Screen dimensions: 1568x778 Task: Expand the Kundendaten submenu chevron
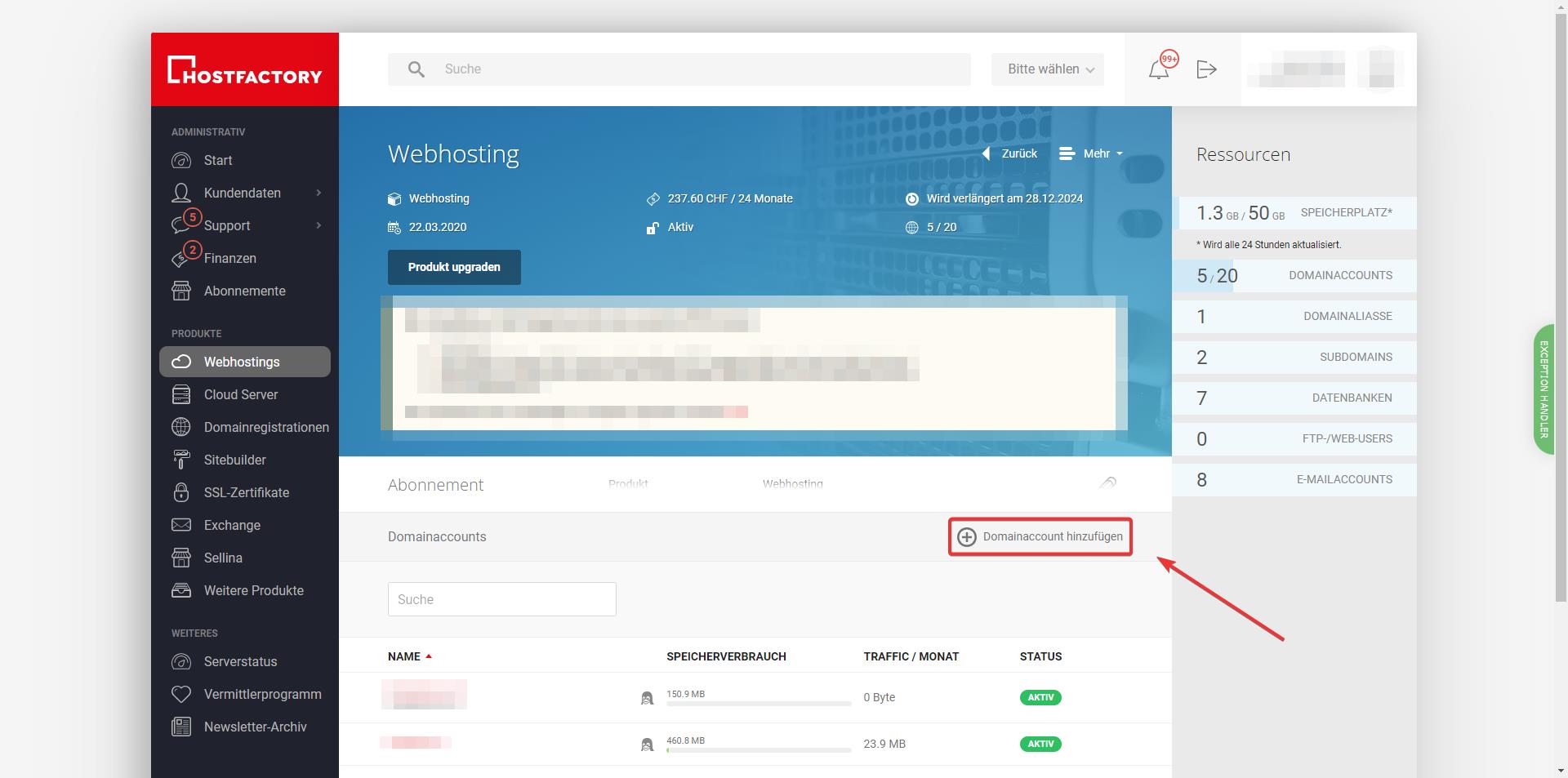(x=318, y=193)
